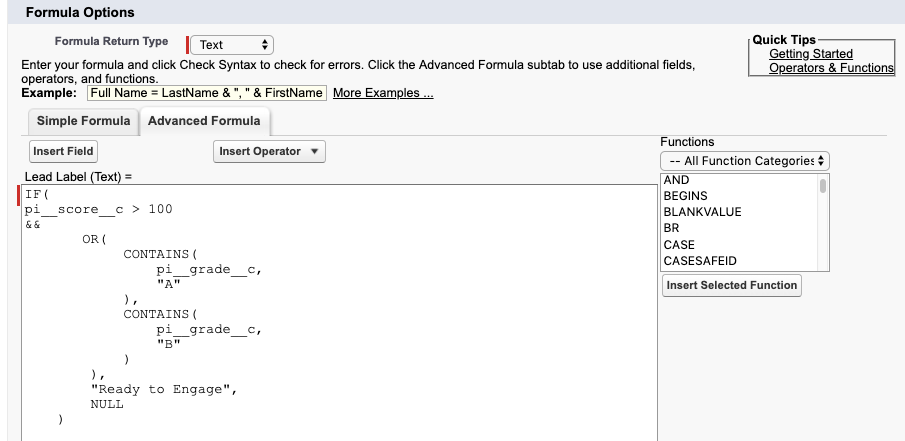Click the Text return type stepper arrows
905x441 pixels.
click(x=265, y=44)
